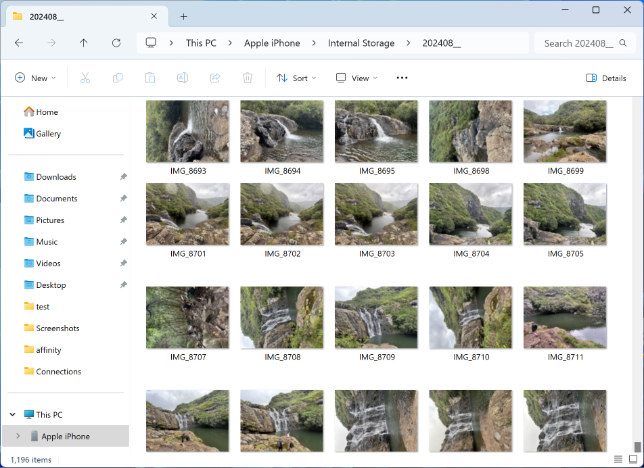Close the 202408__ tab
This screenshot has width=644, height=468.
pos(154,16)
